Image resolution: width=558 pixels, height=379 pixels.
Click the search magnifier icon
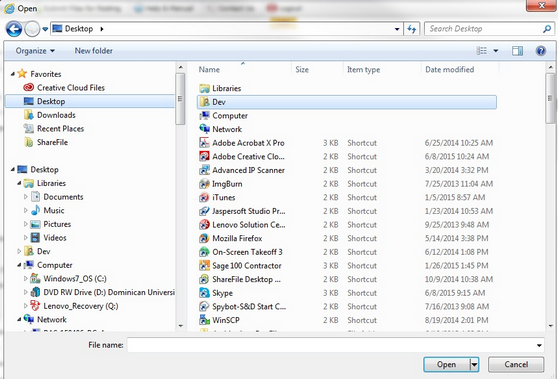click(x=547, y=29)
